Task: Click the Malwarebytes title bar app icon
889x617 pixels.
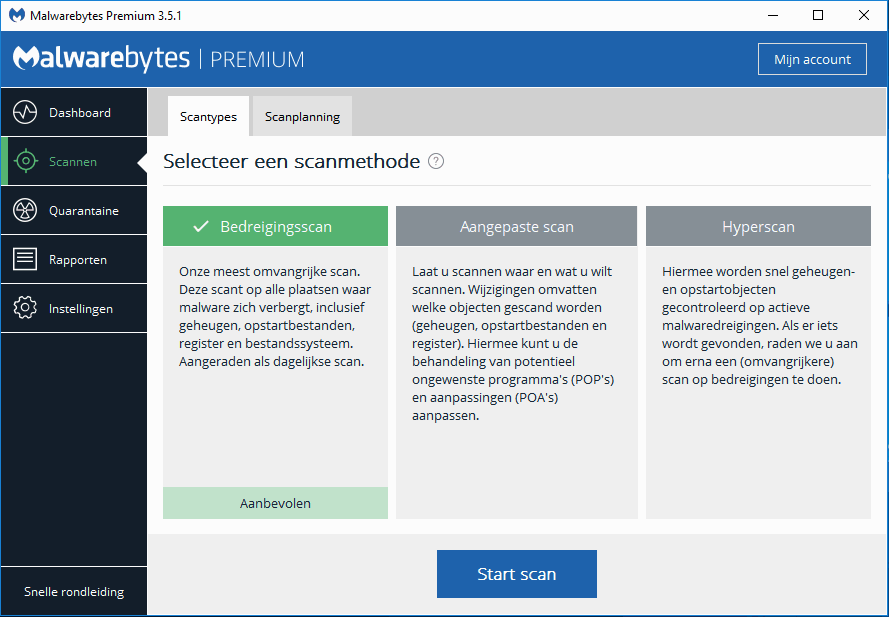Action: [x=16, y=16]
